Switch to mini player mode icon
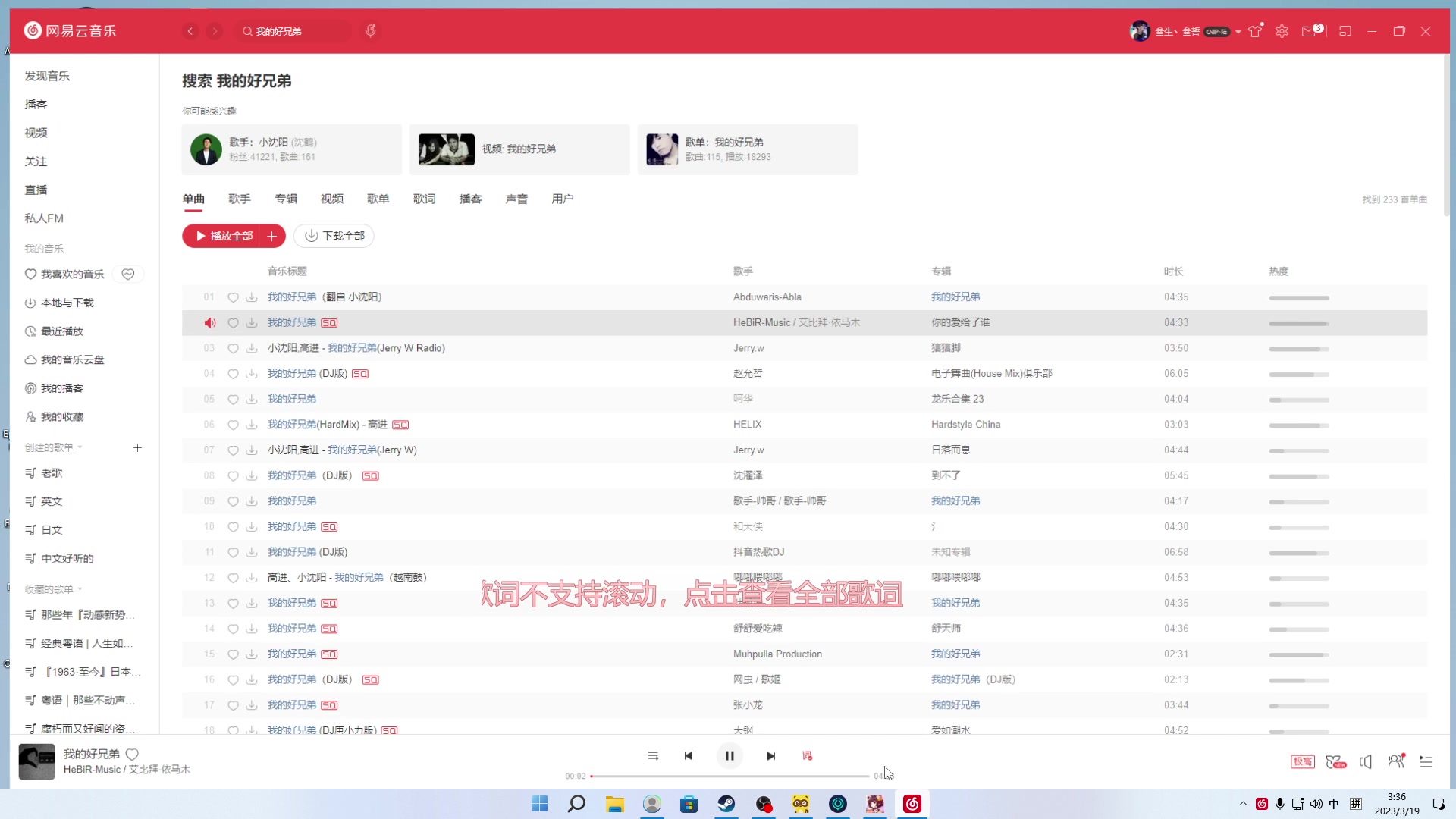 [1345, 31]
